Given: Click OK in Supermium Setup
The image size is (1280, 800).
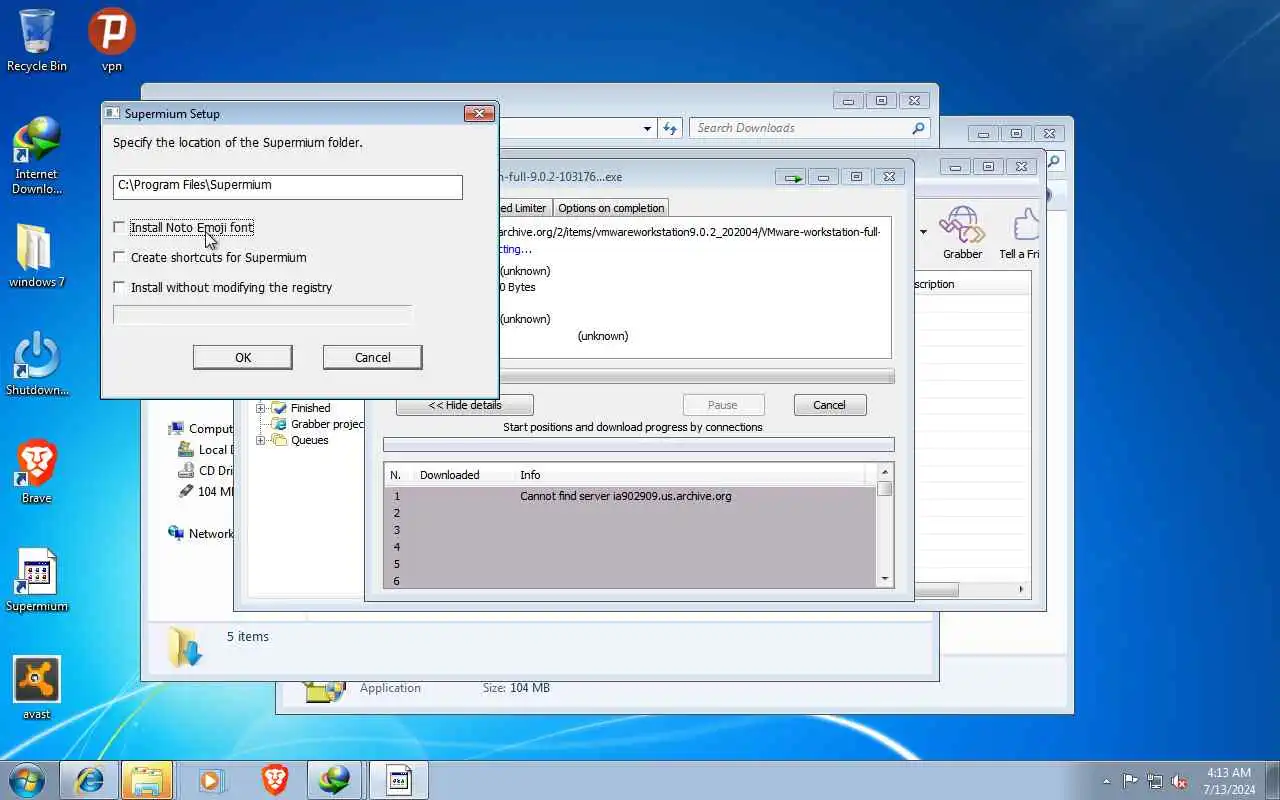Looking at the screenshot, I should coord(243,358).
